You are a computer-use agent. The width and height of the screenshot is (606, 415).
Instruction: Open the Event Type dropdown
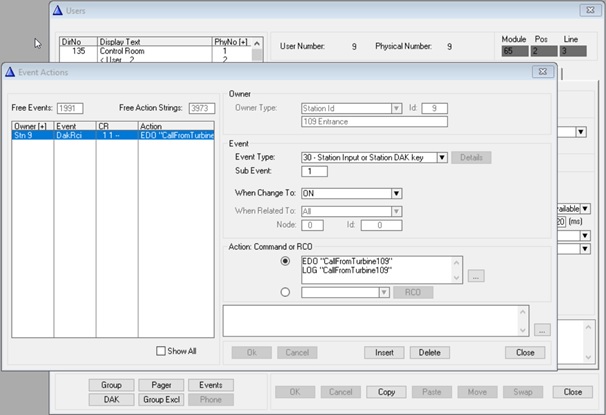(x=441, y=157)
